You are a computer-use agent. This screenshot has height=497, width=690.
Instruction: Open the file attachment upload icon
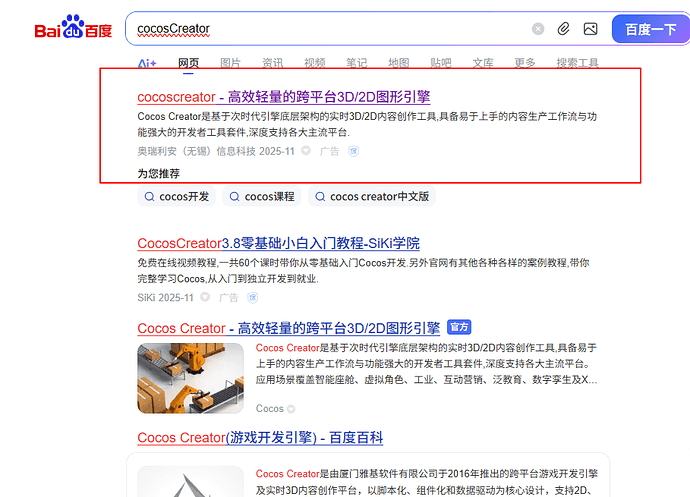563,29
